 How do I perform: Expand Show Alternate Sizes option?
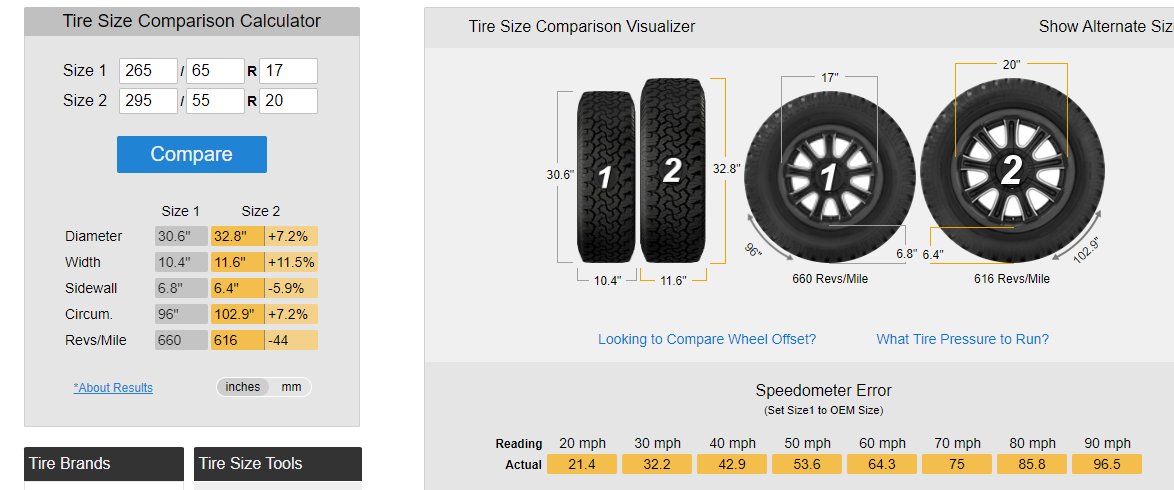coord(1106,26)
